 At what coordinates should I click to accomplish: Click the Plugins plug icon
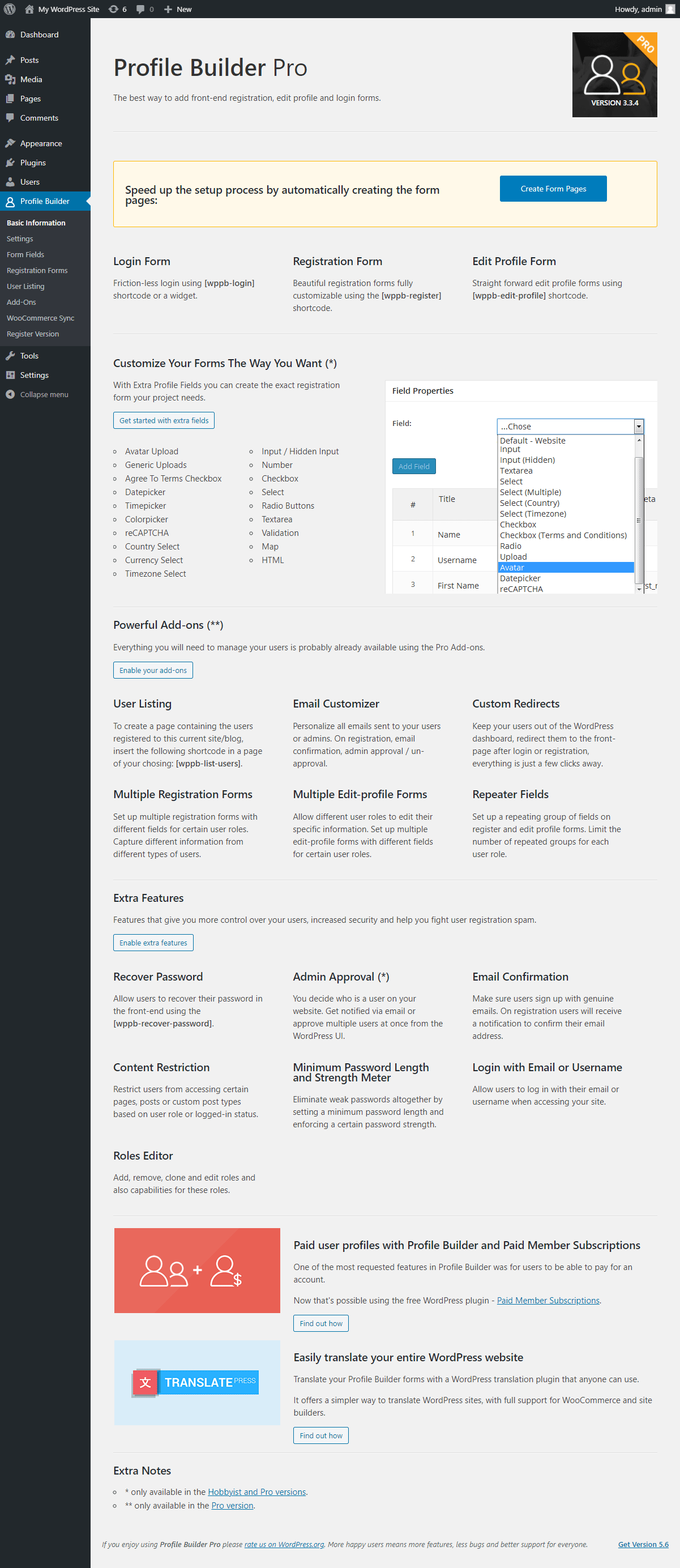coord(10,163)
